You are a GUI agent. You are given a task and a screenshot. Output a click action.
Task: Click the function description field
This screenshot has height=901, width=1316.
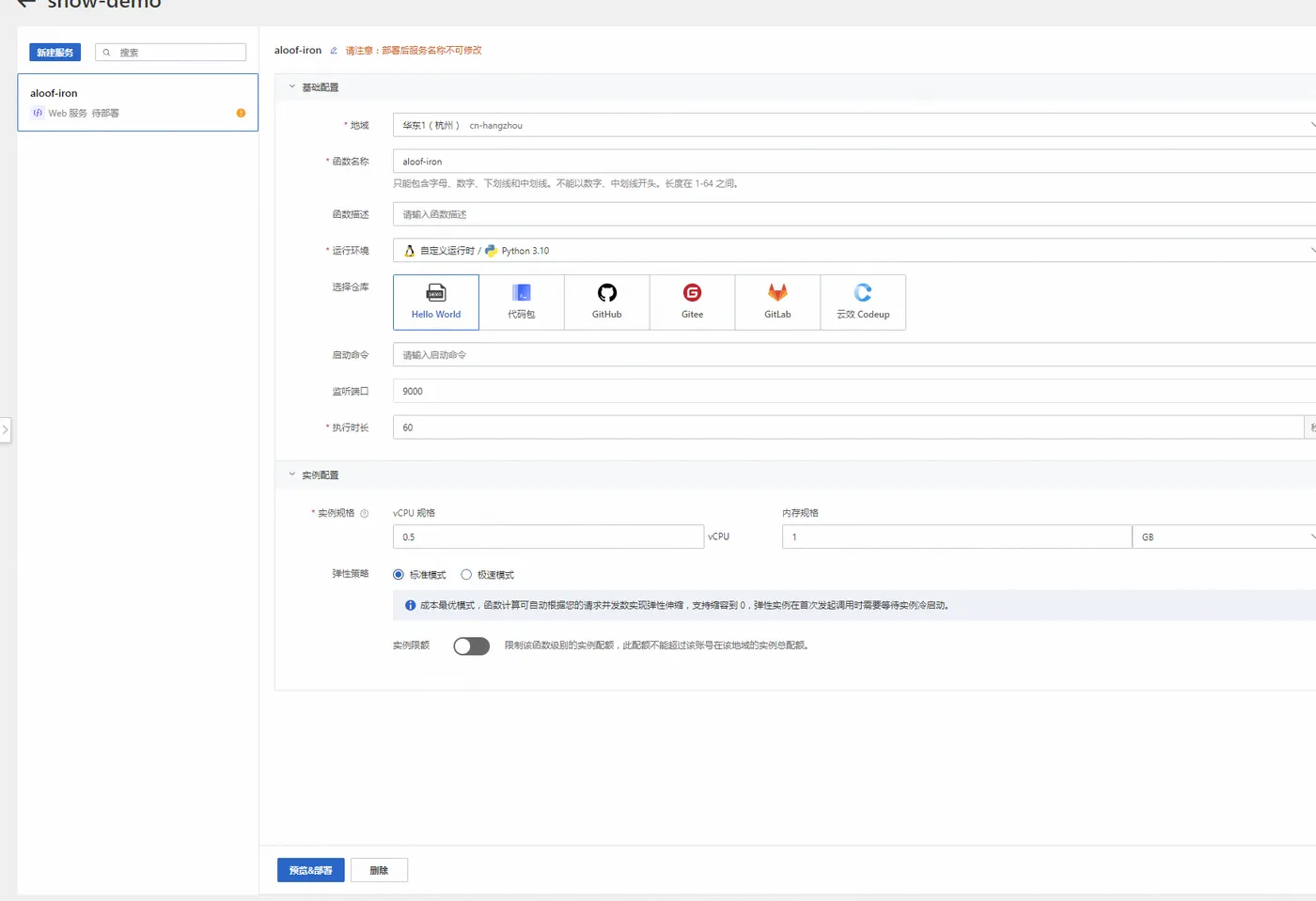click(854, 214)
